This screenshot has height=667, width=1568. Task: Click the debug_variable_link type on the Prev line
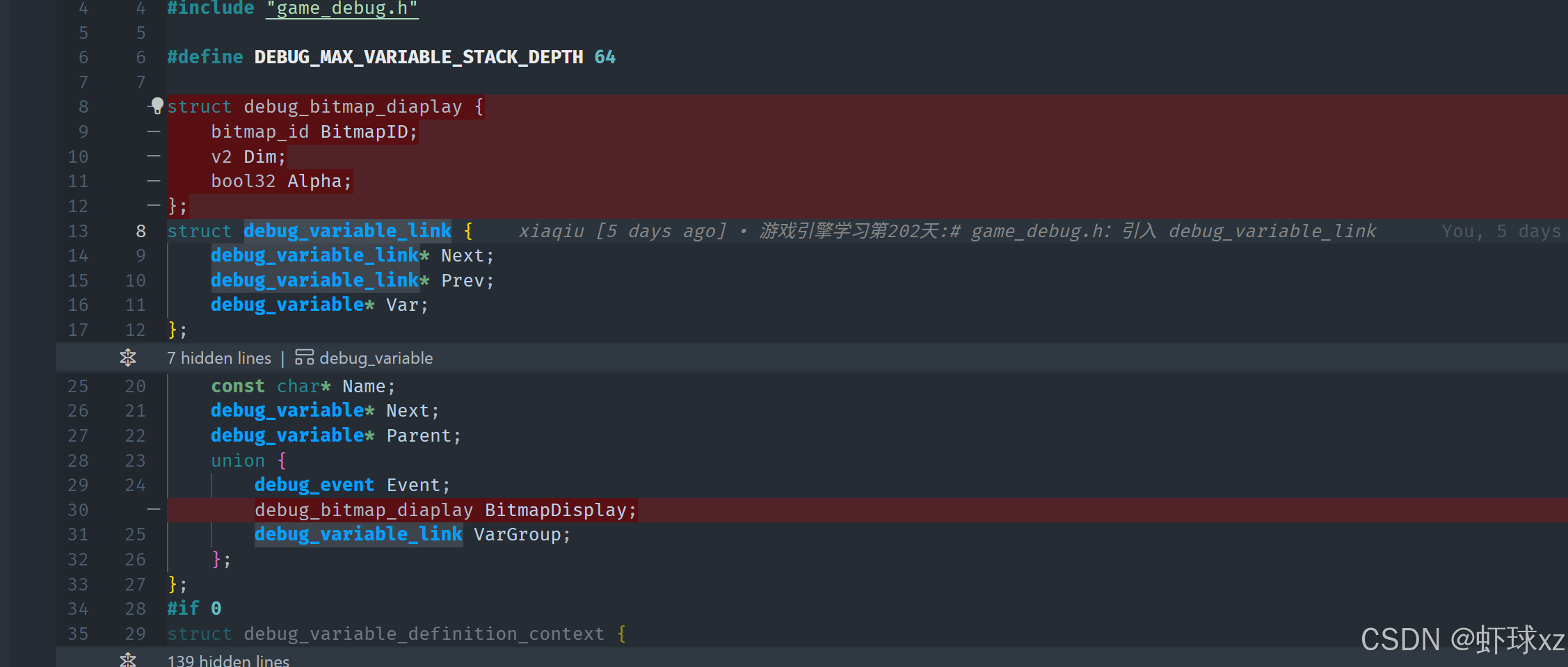314,280
